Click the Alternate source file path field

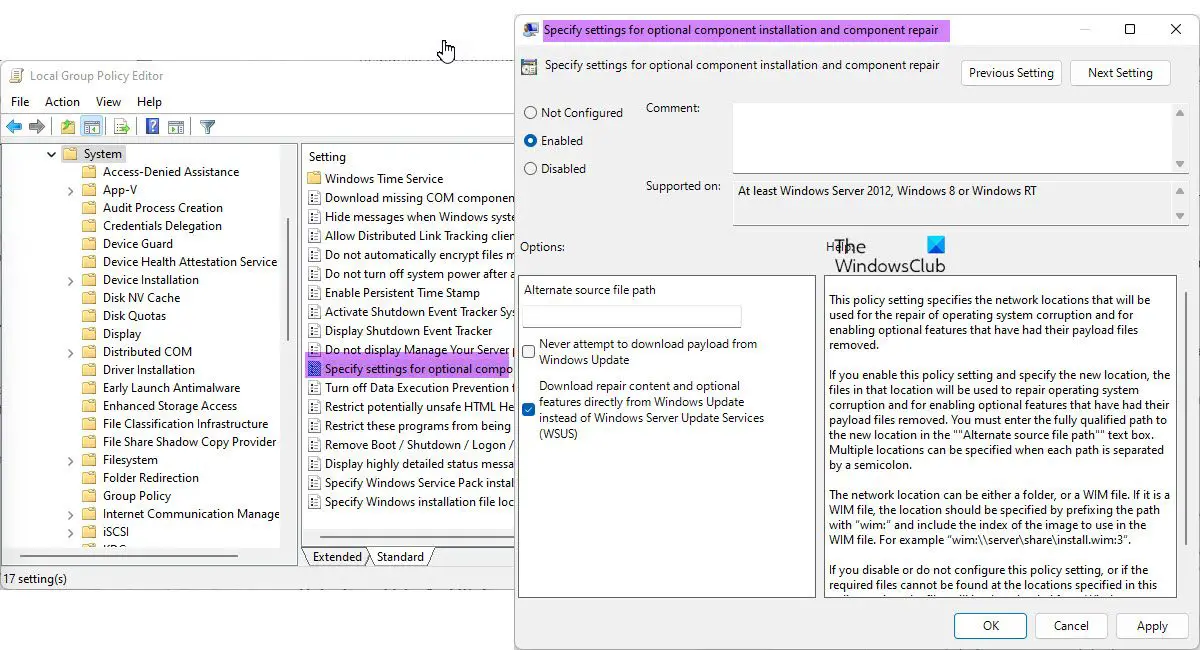click(632, 317)
